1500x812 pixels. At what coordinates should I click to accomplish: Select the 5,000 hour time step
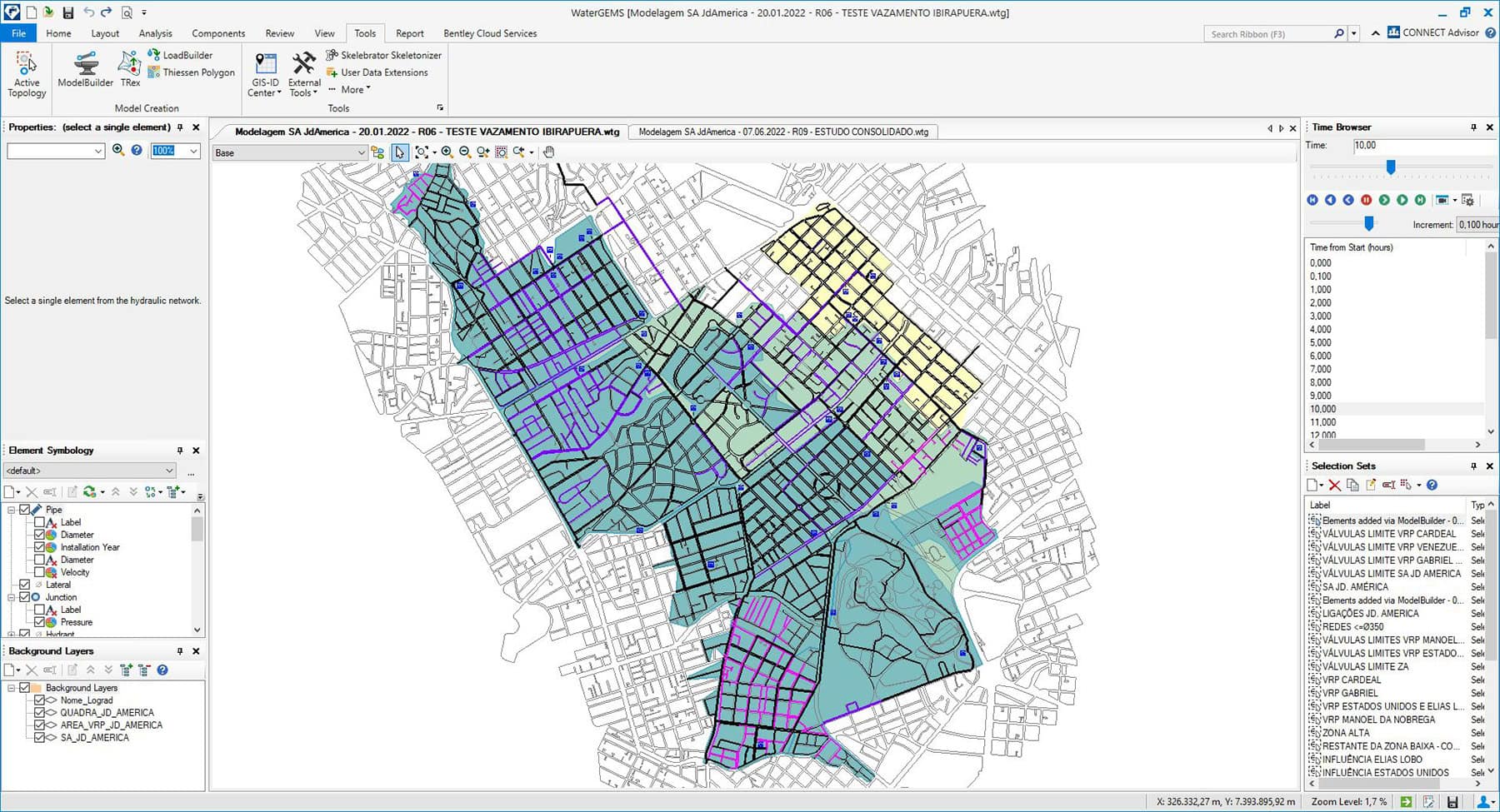click(x=1321, y=342)
